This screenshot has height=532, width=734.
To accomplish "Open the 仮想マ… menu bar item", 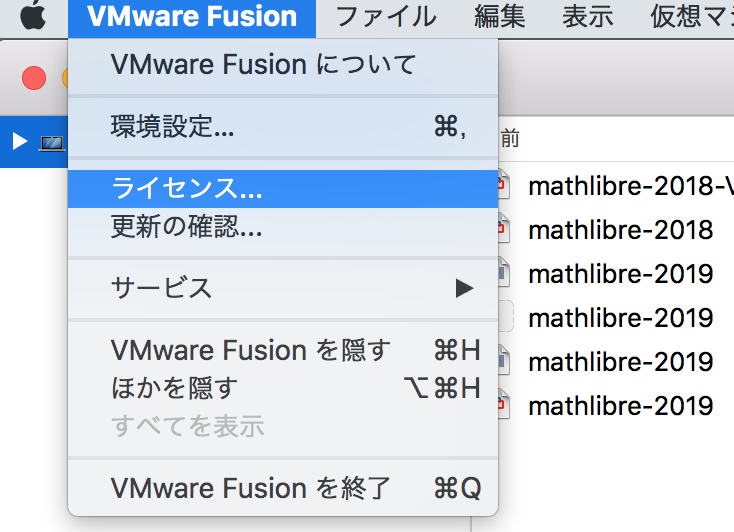I will point(691,17).
